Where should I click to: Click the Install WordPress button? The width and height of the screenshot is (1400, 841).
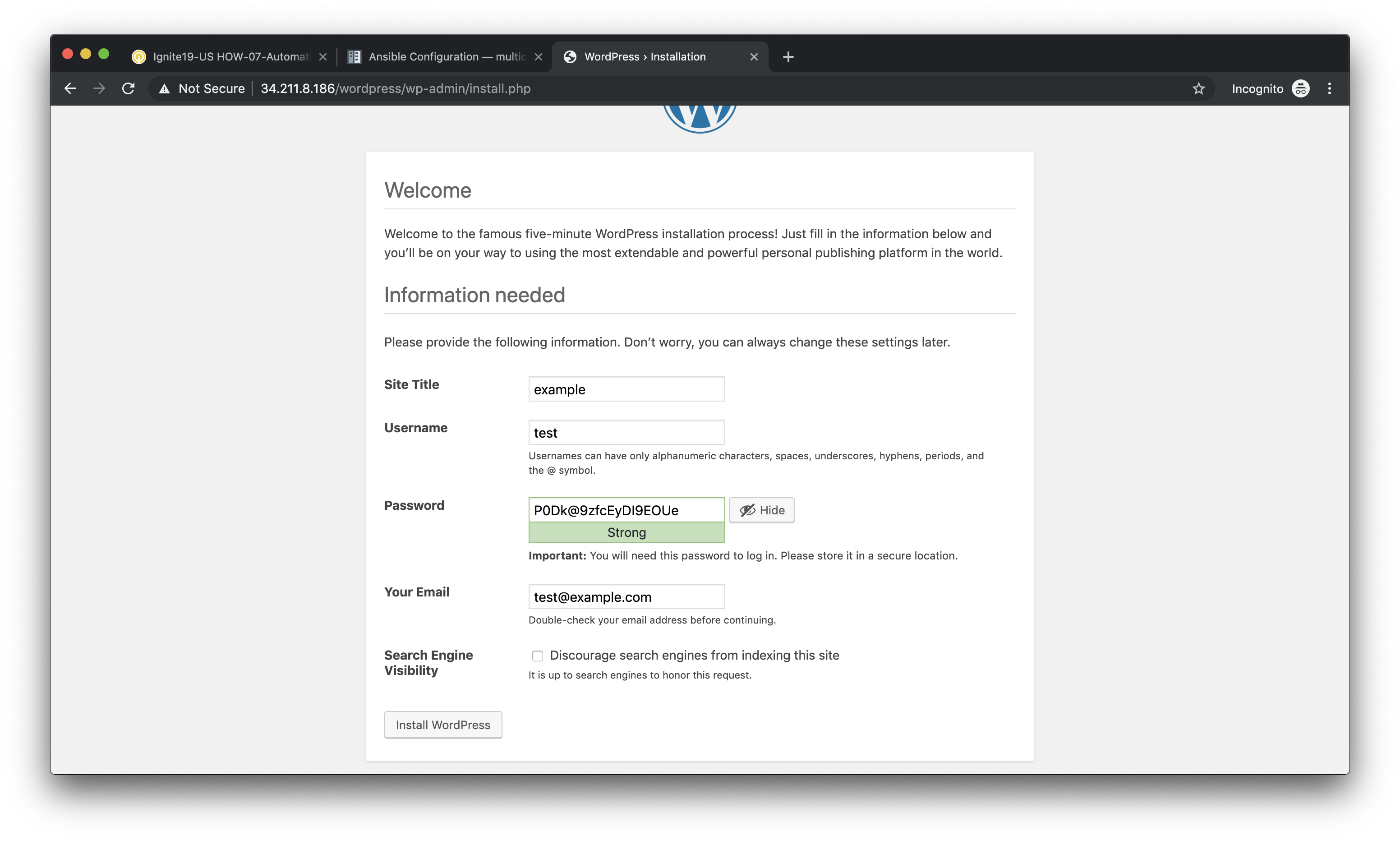[x=443, y=725]
